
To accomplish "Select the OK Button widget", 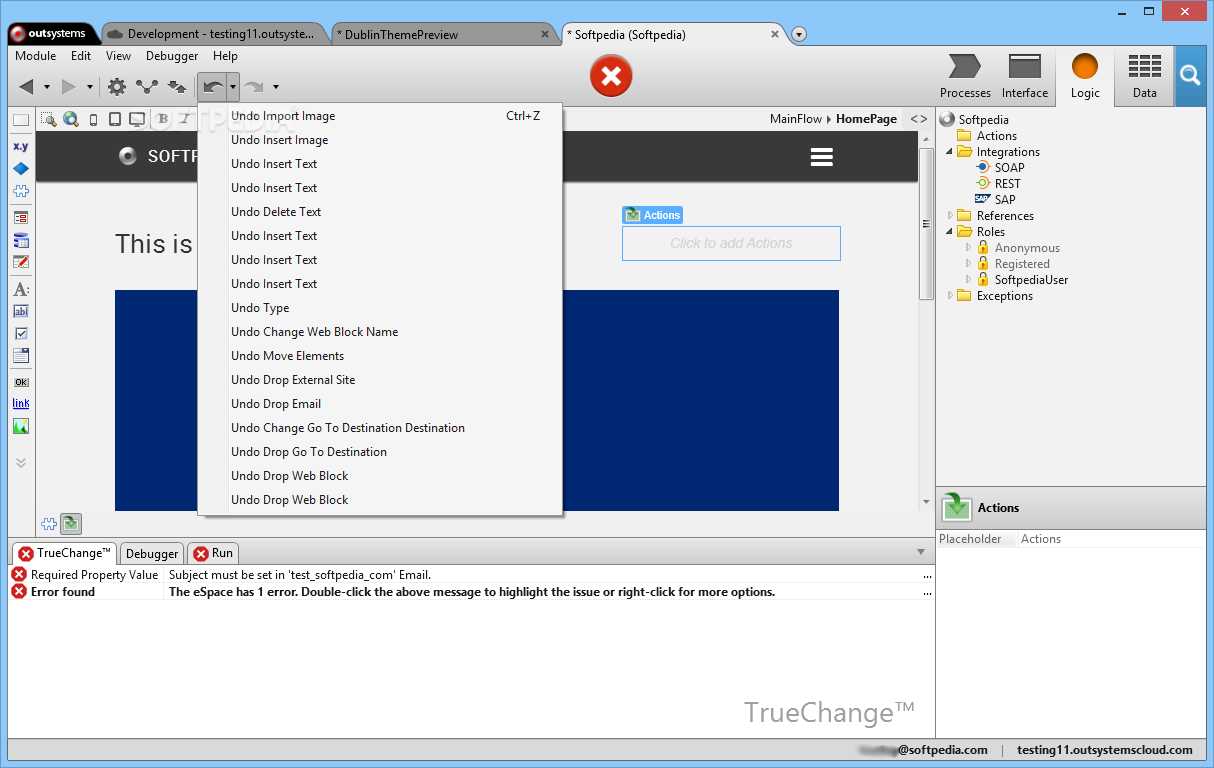I will (x=21, y=382).
